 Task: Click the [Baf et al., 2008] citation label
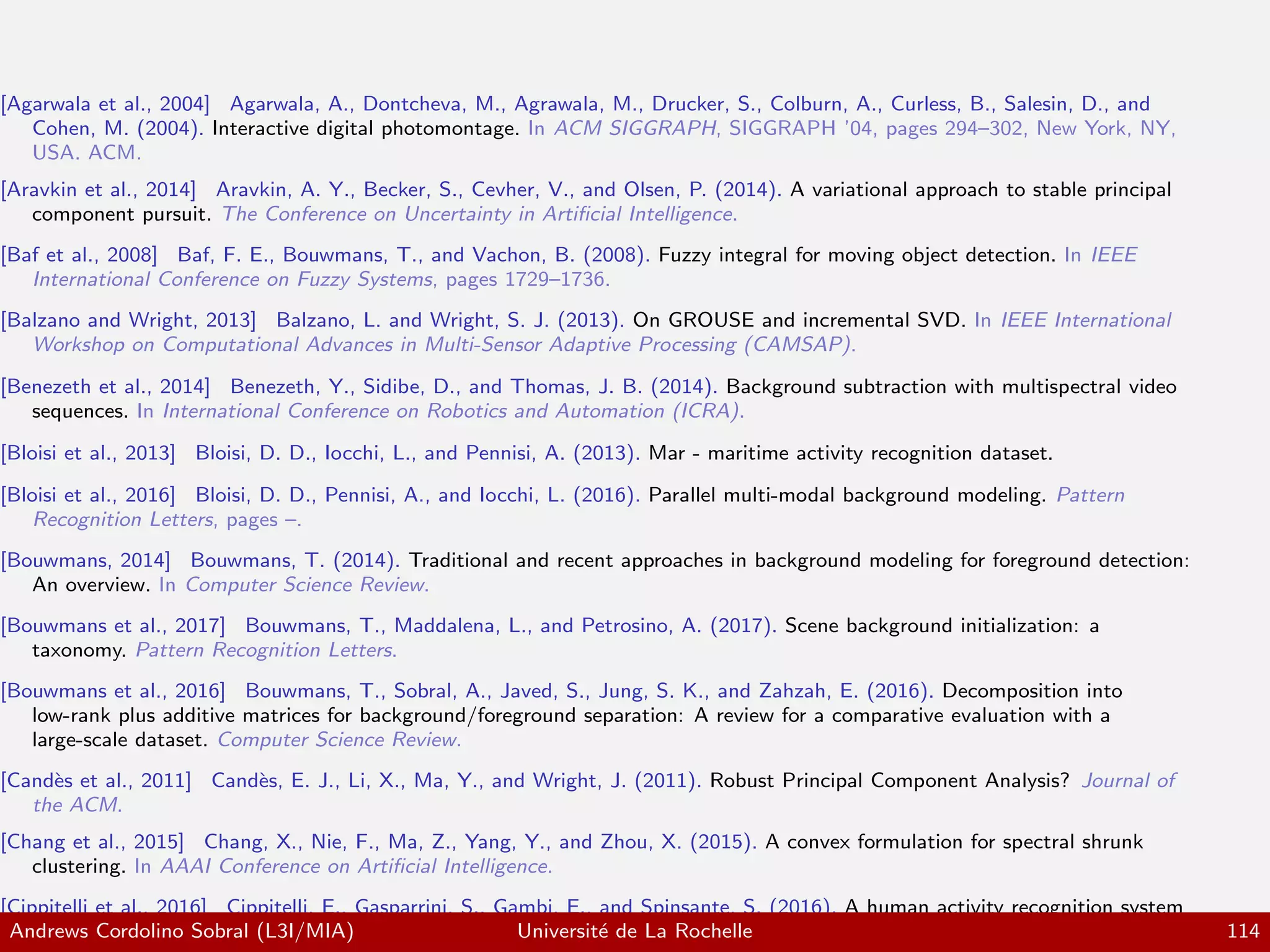pyautogui.click(x=79, y=255)
